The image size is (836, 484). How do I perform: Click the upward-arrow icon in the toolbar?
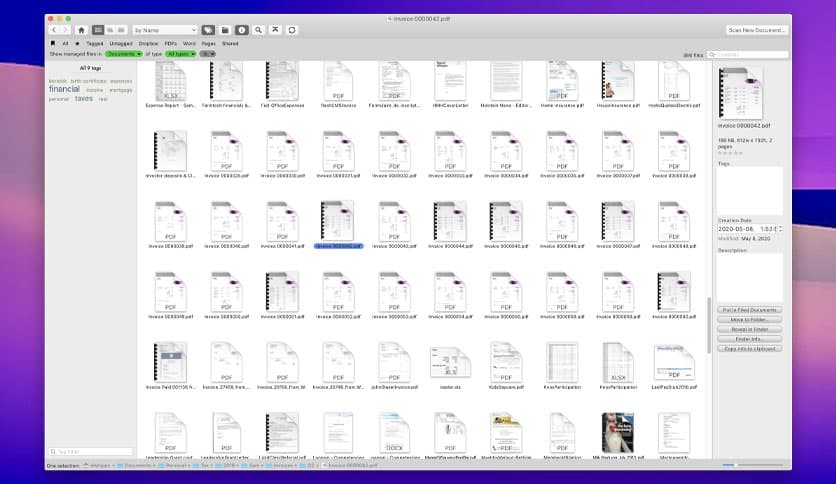point(275,30)
